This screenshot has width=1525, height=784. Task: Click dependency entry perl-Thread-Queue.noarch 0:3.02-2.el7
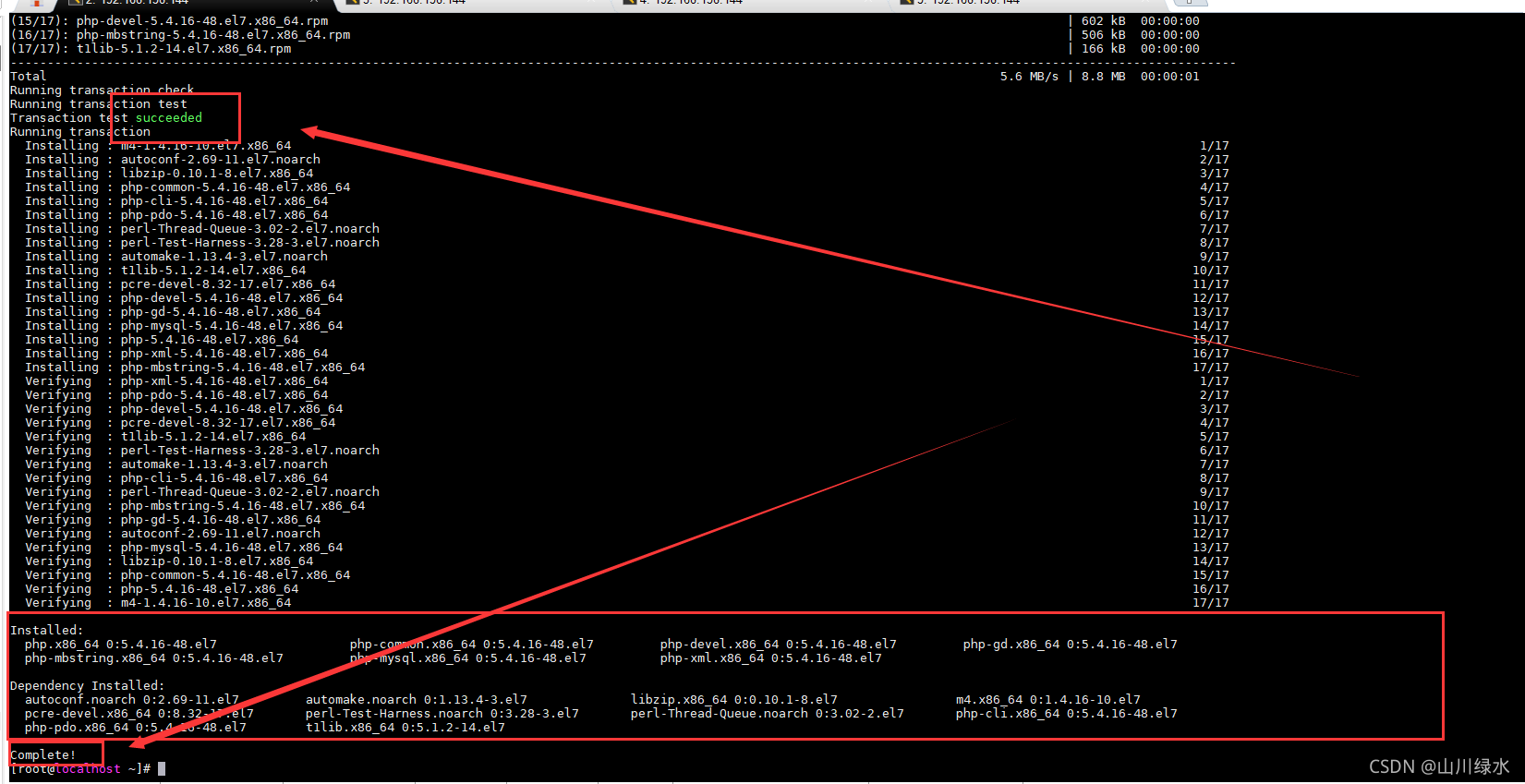[768, 713]
